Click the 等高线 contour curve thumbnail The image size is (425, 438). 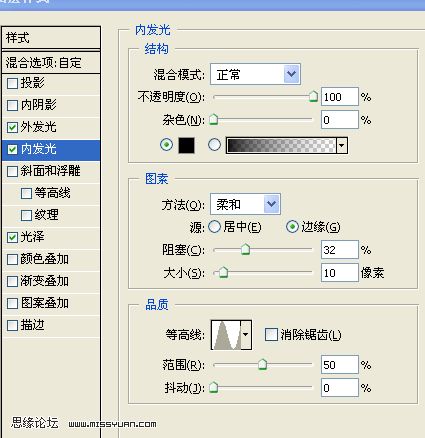(226, 335)
